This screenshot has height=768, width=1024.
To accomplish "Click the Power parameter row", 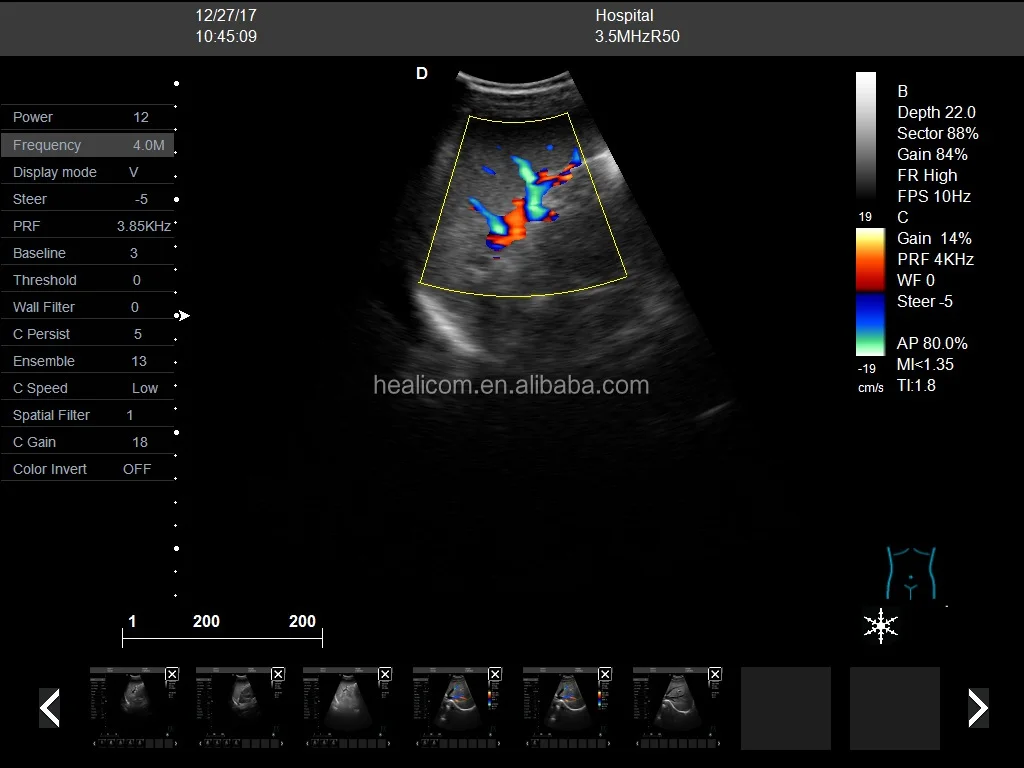I will click(87, 117).
